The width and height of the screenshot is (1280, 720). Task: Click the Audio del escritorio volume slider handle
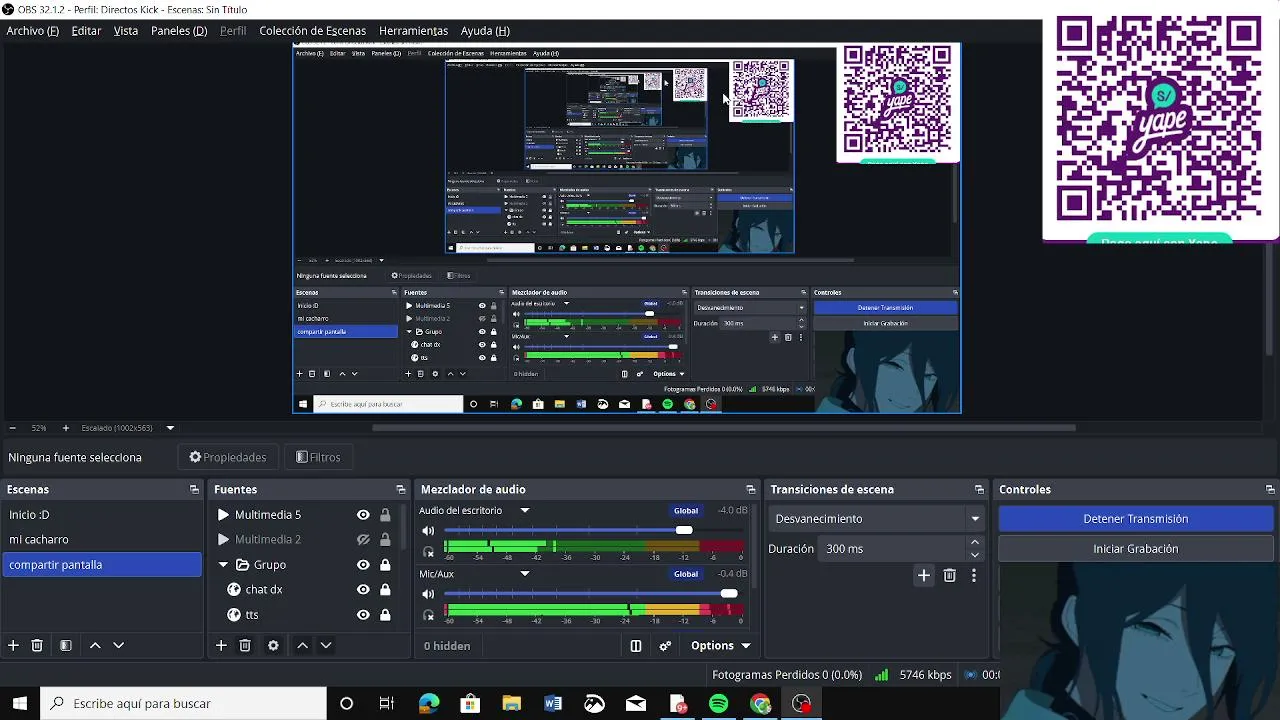tap(684, 530)
